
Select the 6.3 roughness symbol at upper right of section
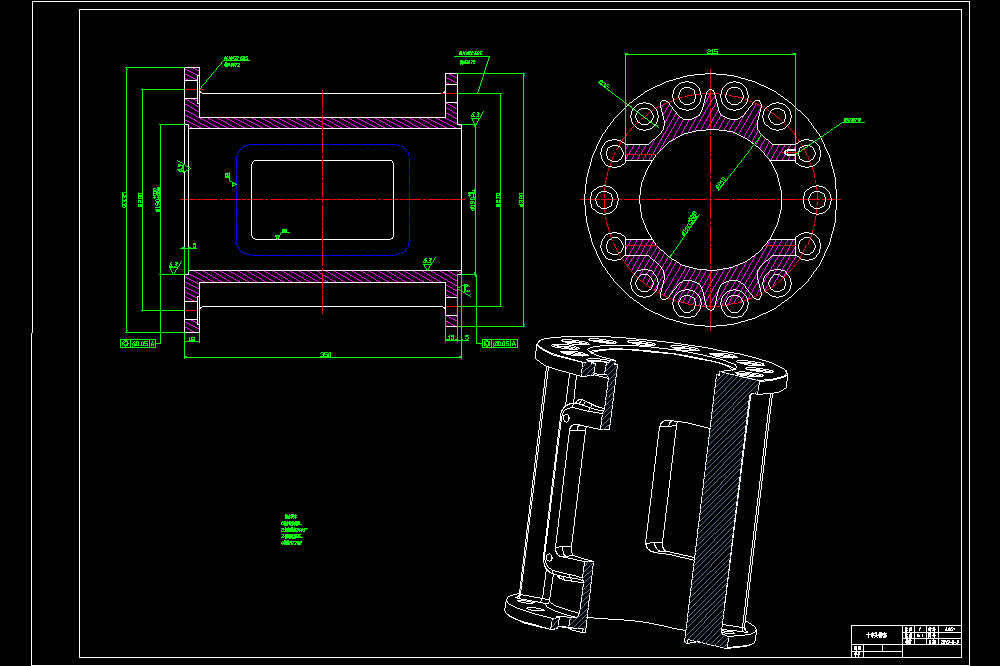coord(476,117)
